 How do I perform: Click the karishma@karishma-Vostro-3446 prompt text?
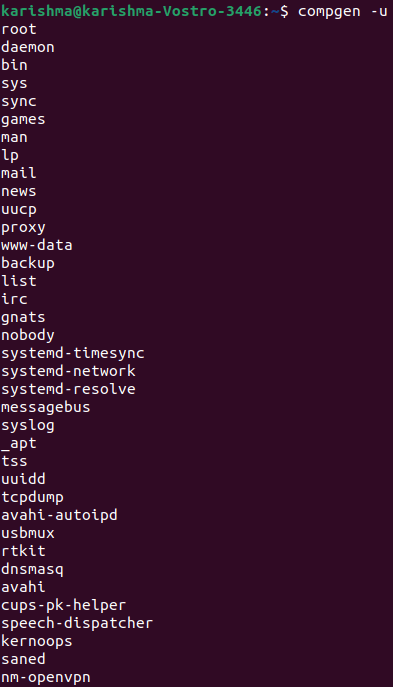(x=131, y=11)
